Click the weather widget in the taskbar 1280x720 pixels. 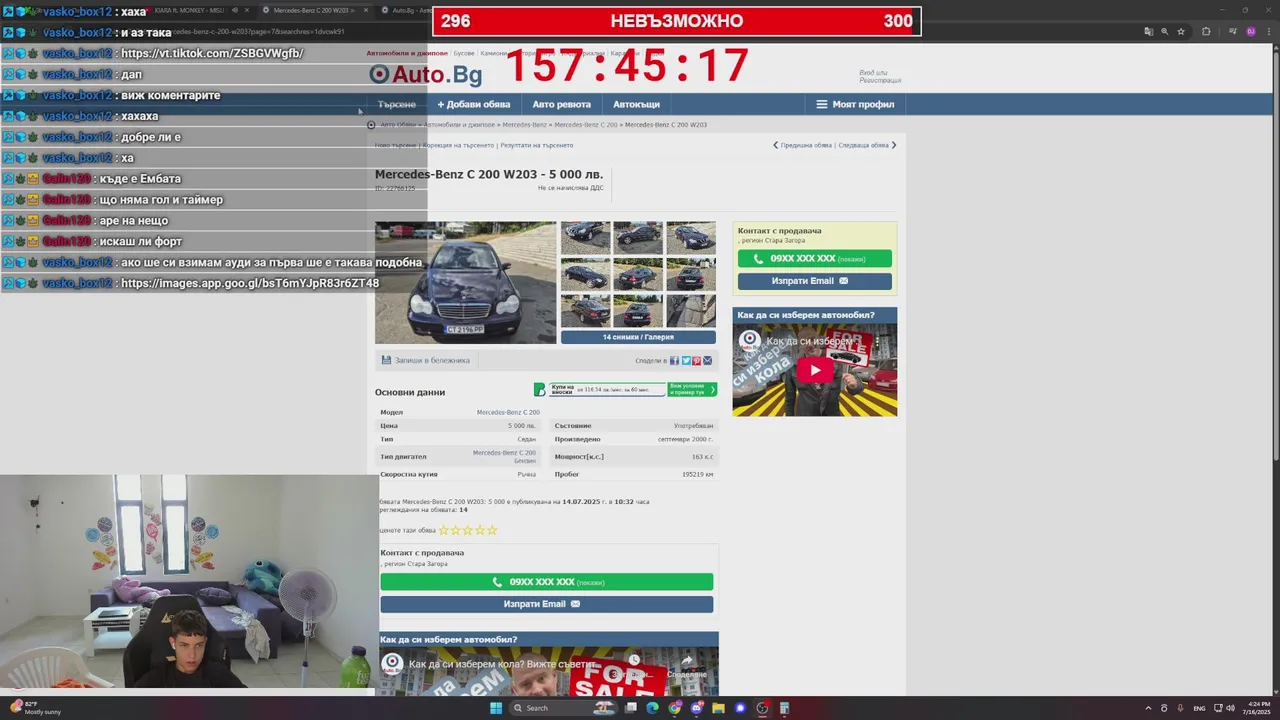click(35, 708)
